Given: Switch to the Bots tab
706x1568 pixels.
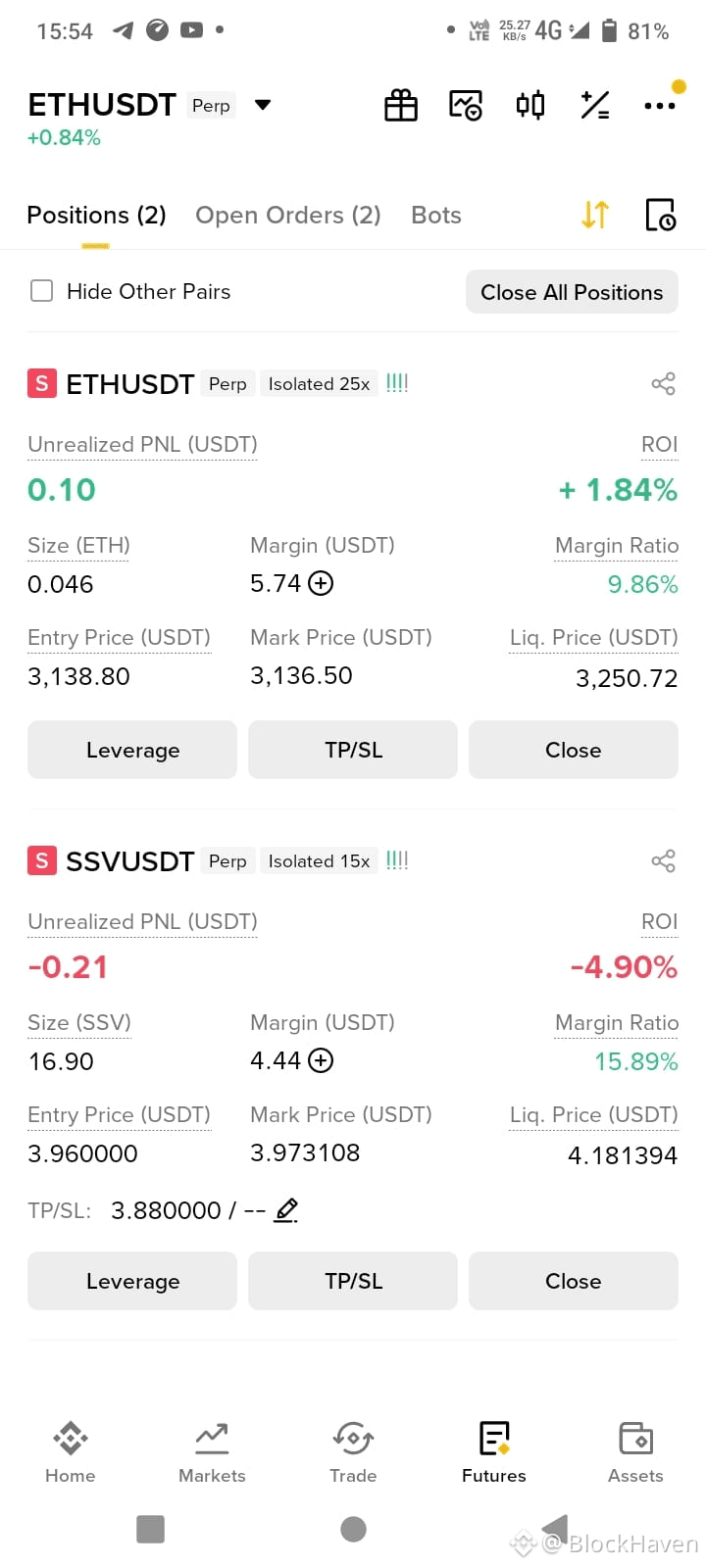Looking at the screenshot, I should (x=436, y=215).
